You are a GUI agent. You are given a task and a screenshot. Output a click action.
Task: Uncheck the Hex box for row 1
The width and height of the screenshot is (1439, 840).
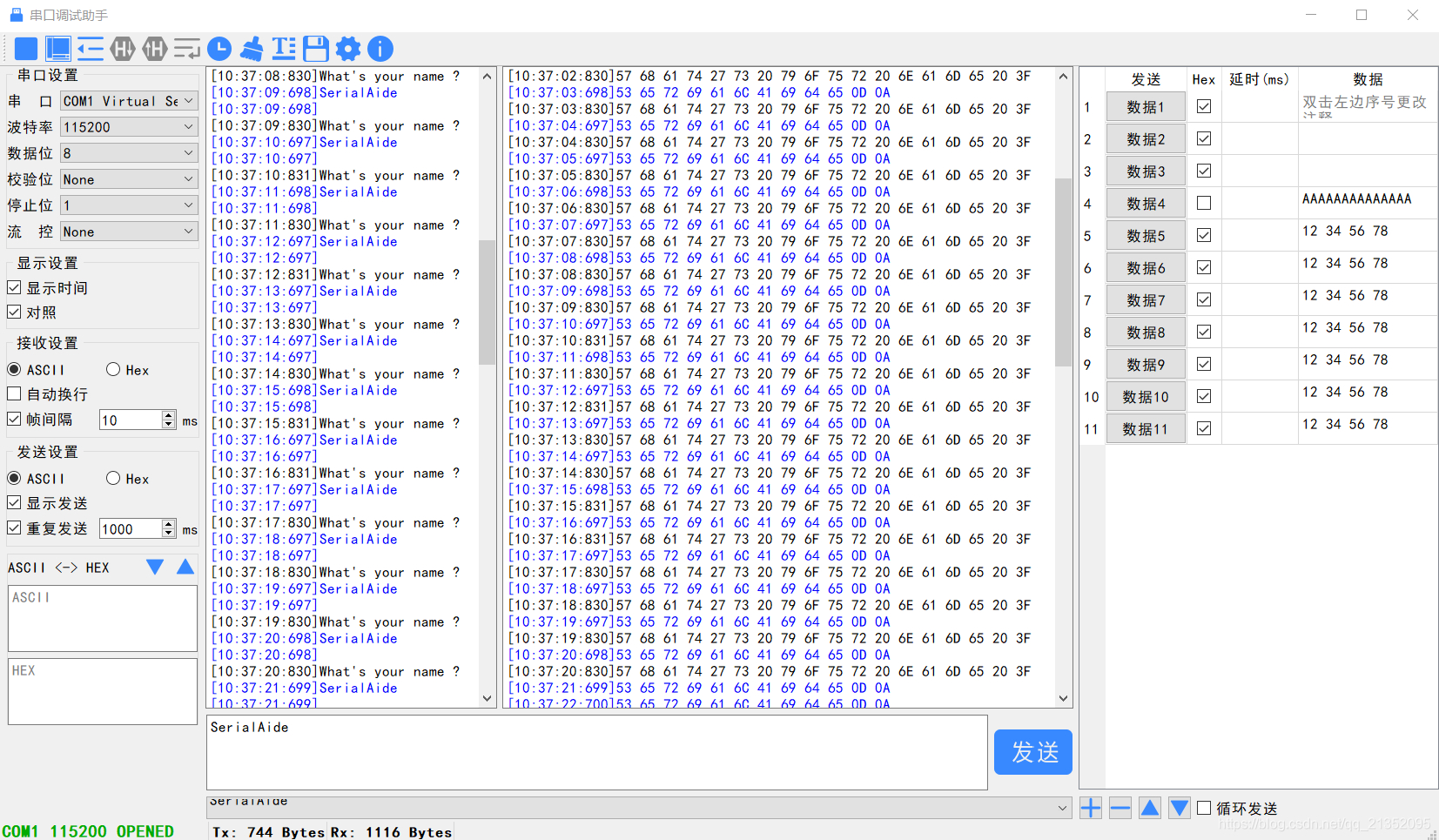[1204, 106]
